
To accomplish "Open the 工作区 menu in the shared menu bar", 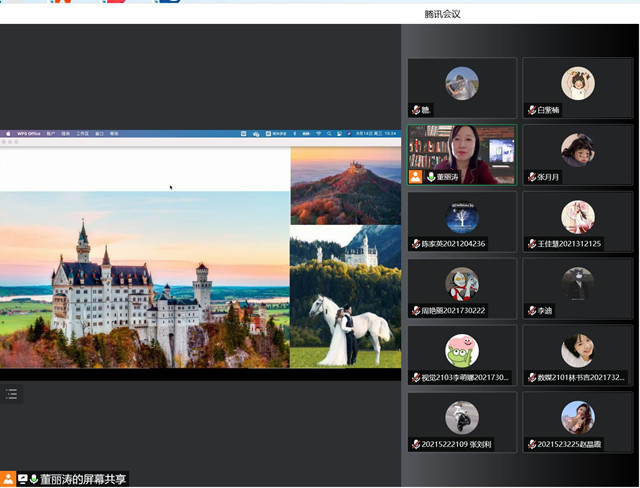I will 82,134.
